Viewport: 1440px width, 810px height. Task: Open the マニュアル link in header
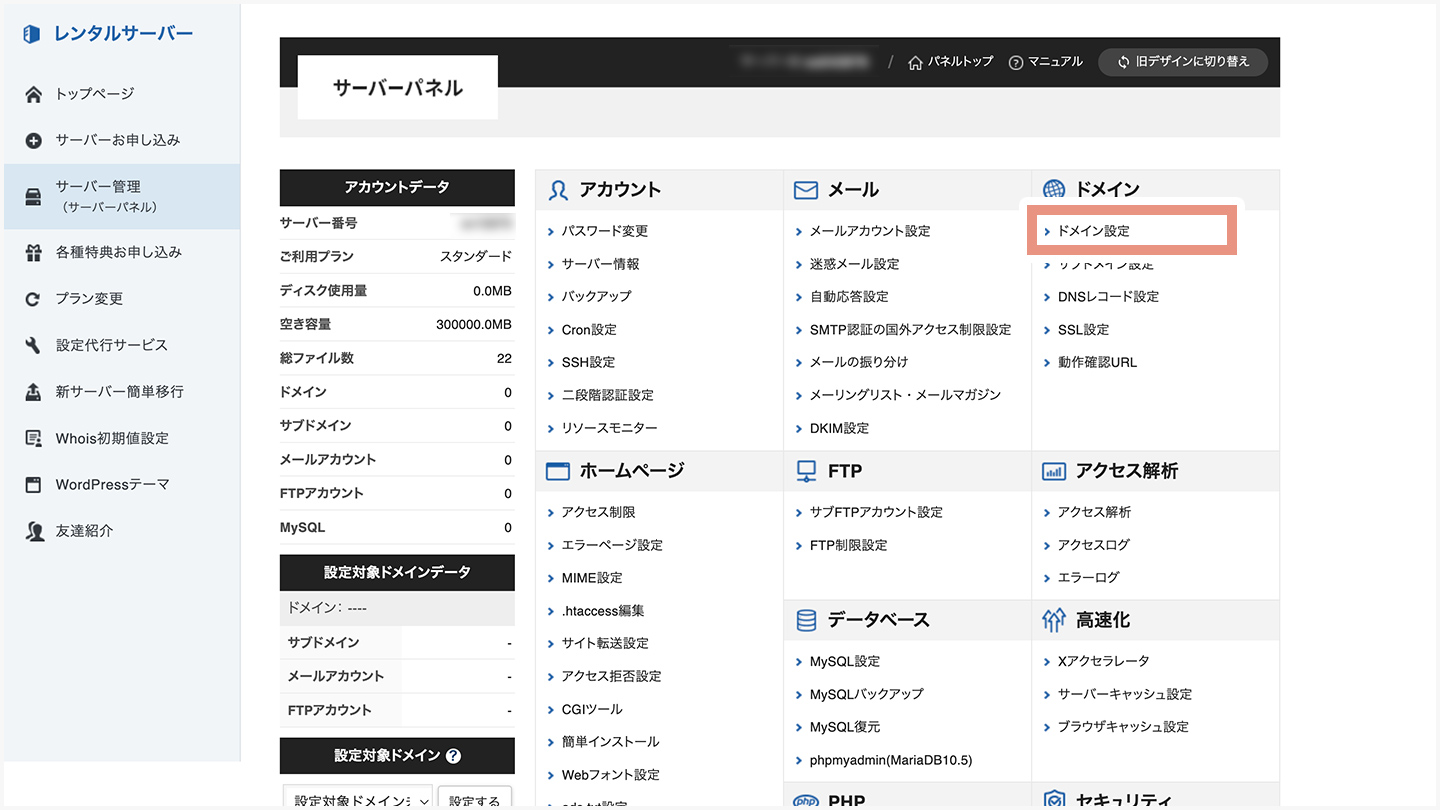pyautogui.click(x=1046, y=62)
